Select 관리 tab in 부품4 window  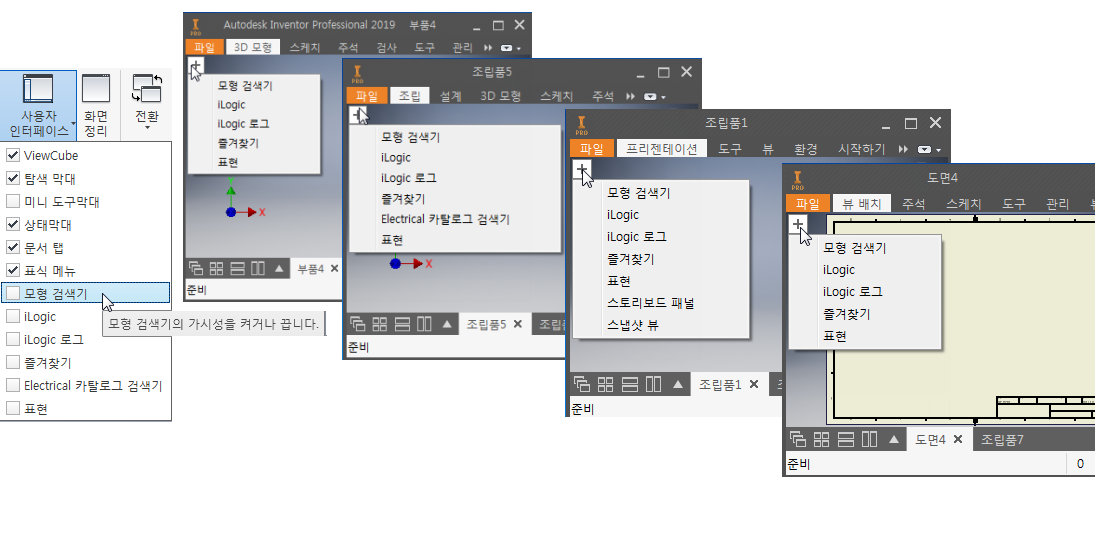tap(462, 47)
